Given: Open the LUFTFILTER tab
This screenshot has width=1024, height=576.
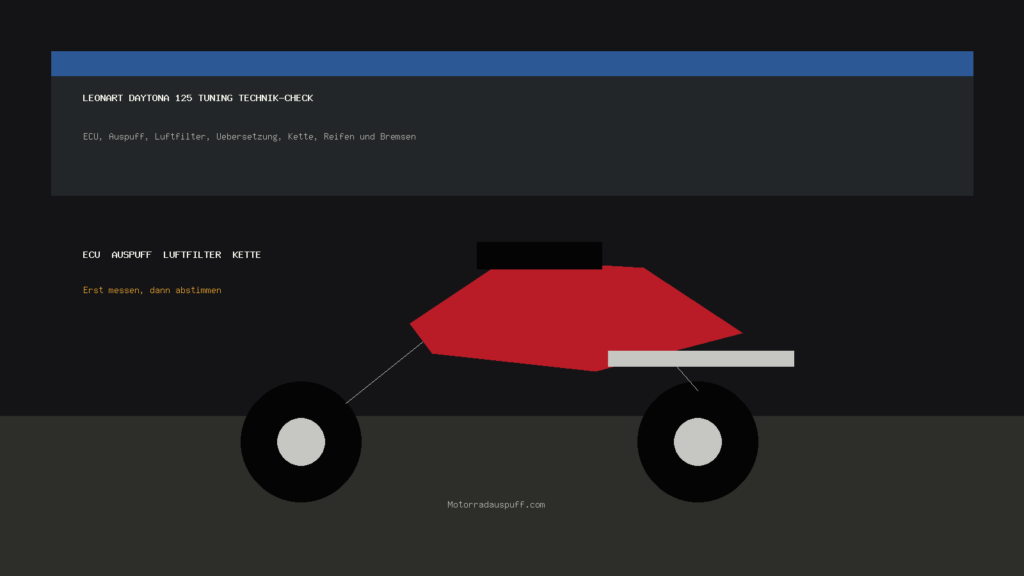Looking at the screenshot, I should 192,255.
